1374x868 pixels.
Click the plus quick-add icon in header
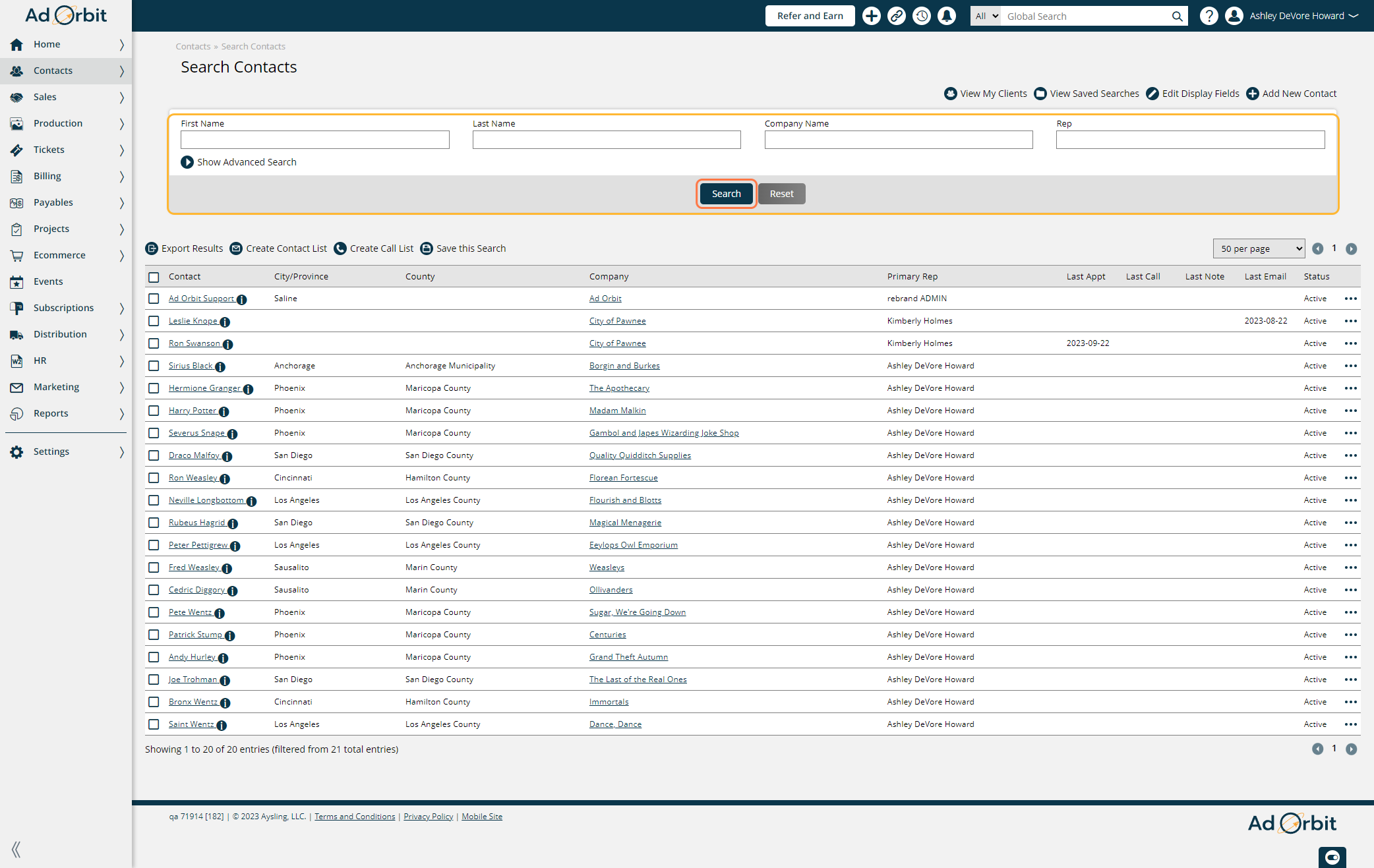coord(872,16)
